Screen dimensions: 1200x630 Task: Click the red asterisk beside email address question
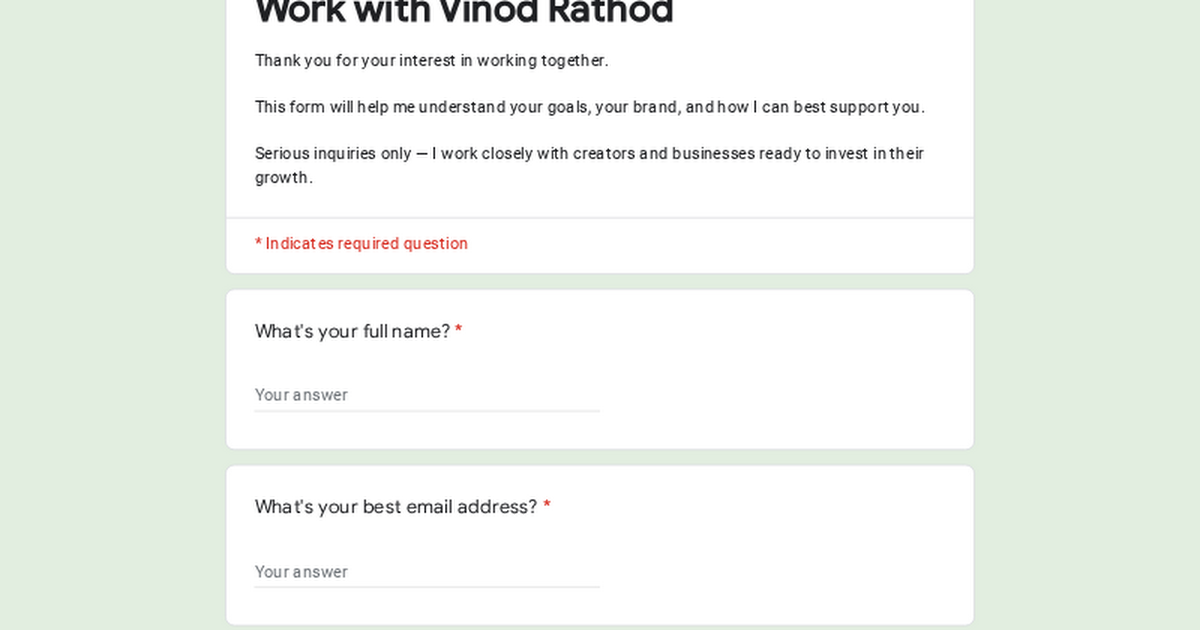coord(547,507)
